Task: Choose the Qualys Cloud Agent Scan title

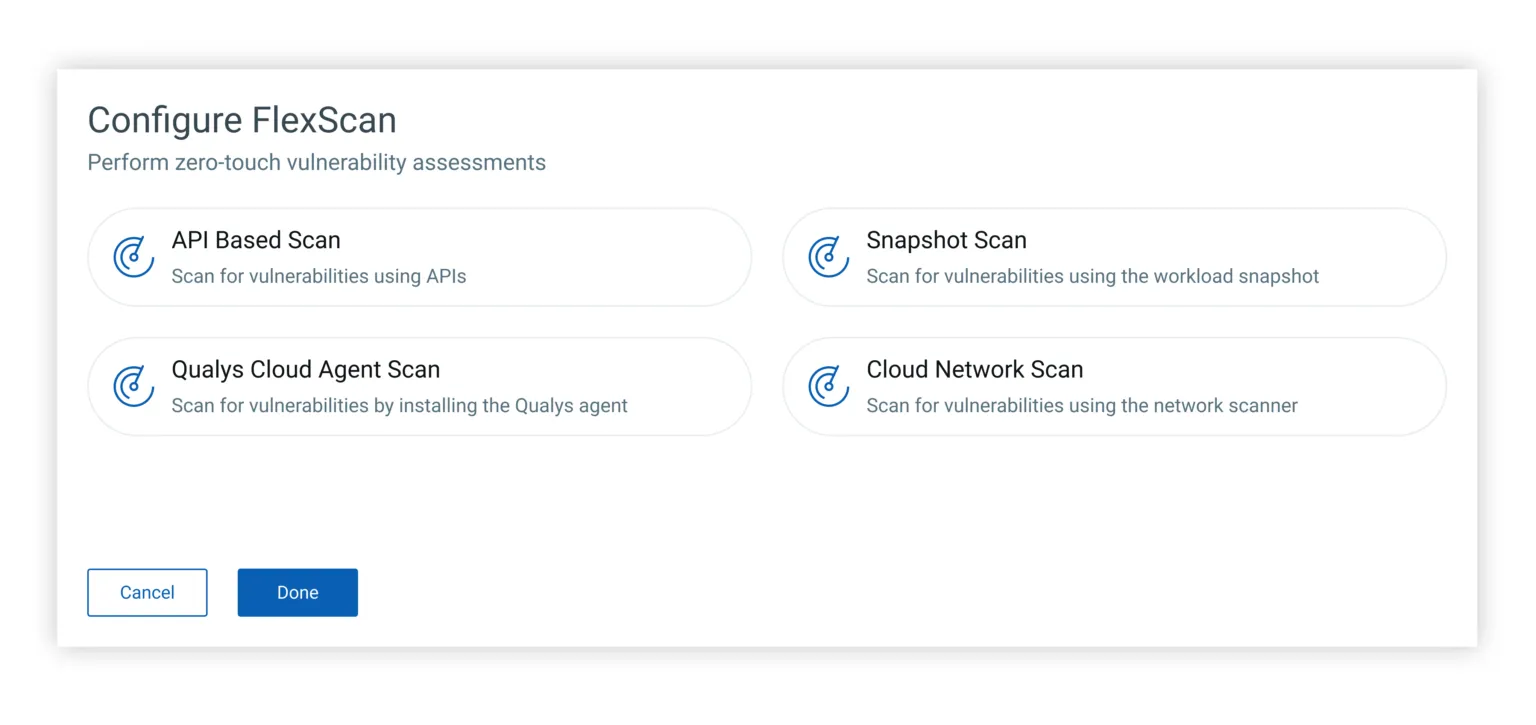Action: (x=305, y=369)
